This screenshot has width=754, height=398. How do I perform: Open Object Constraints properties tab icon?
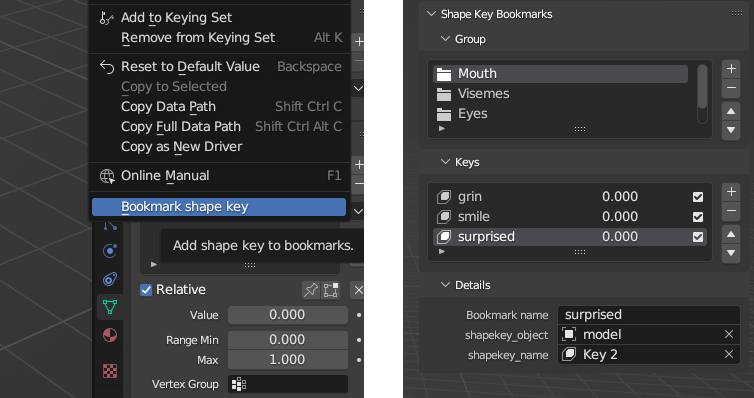(x=110, y=279)
